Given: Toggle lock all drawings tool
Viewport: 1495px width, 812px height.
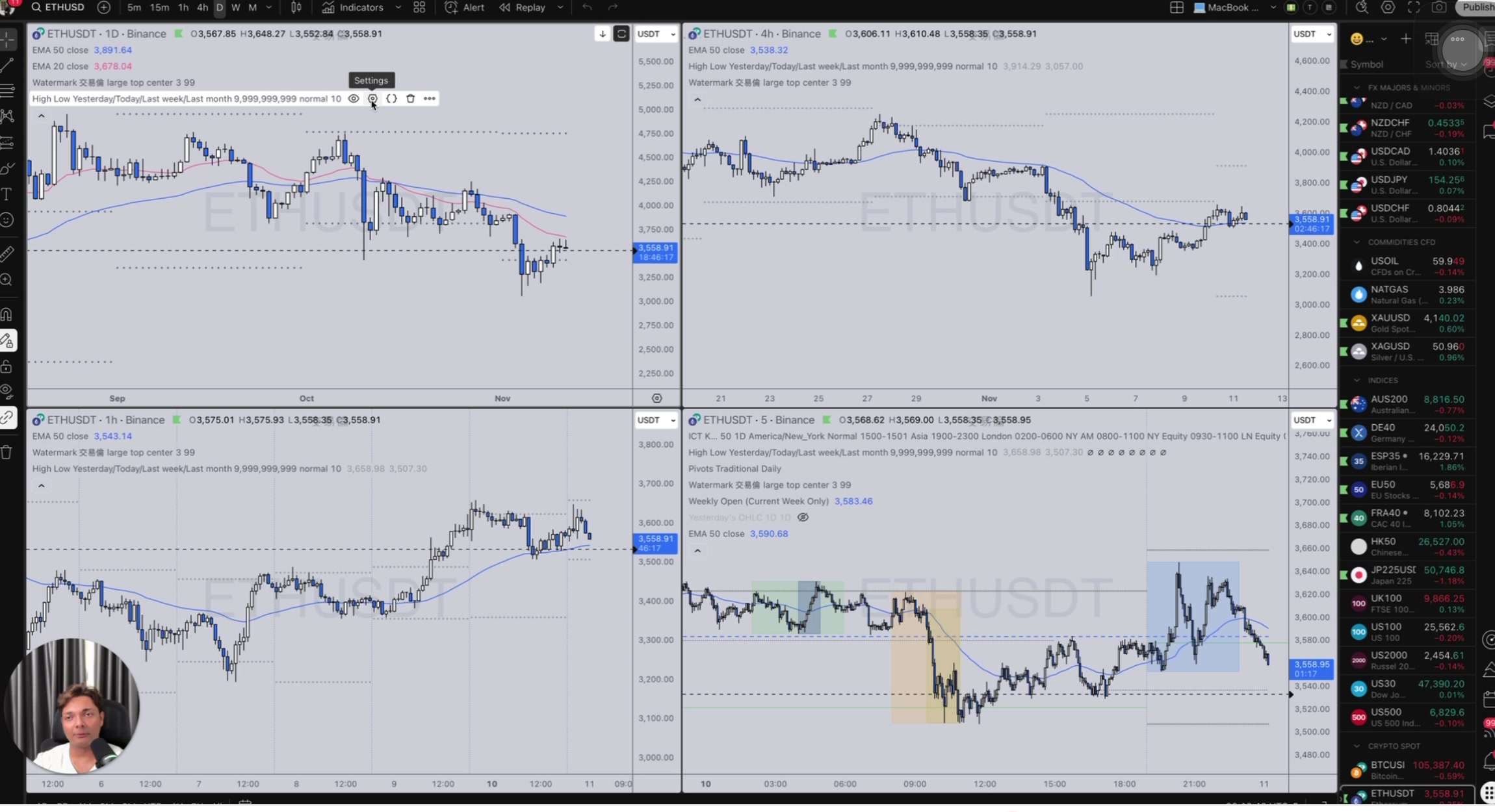Looking at the screenshot, I should click(x=8, y=367).
